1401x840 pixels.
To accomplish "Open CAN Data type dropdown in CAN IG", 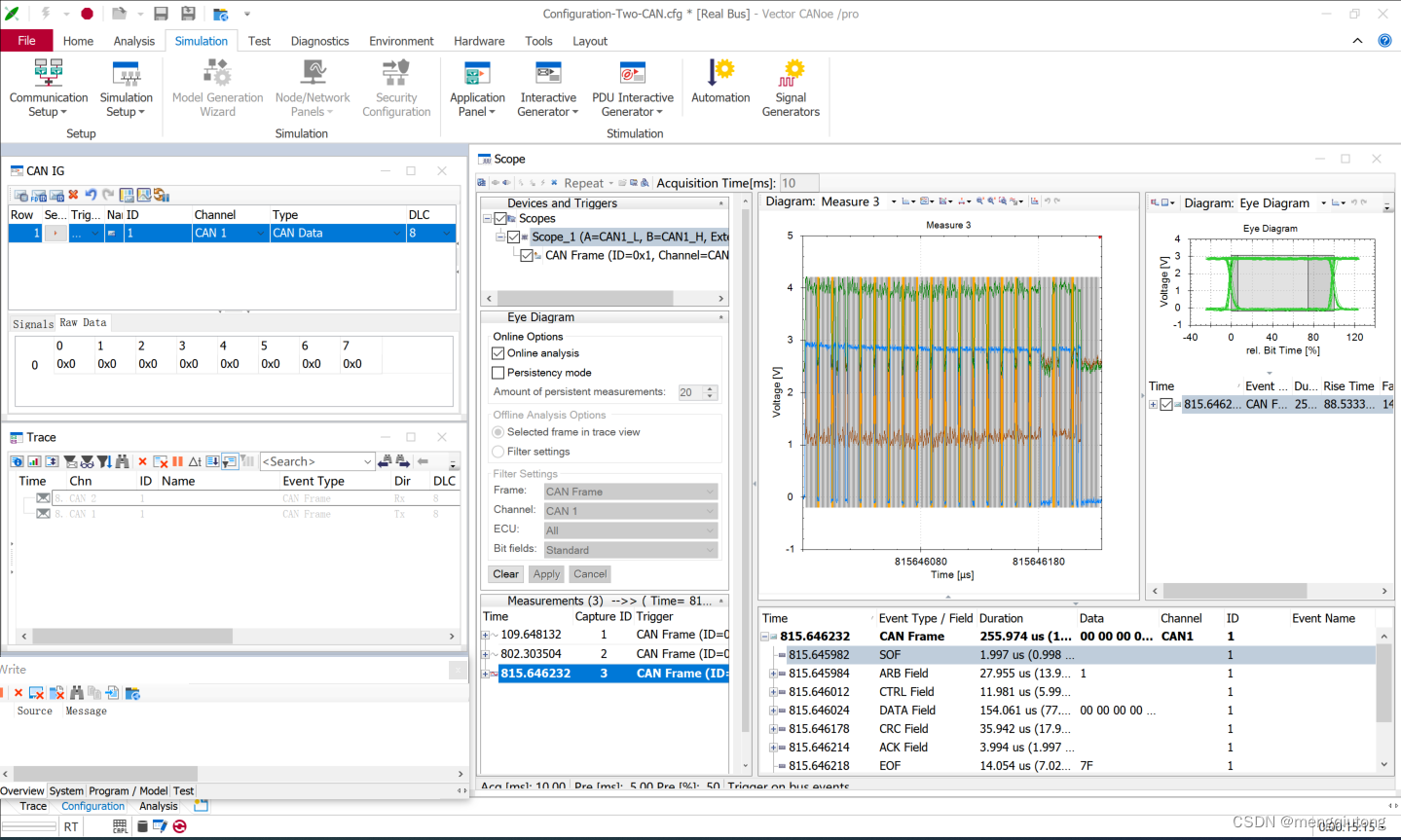I will coord(396,234).
